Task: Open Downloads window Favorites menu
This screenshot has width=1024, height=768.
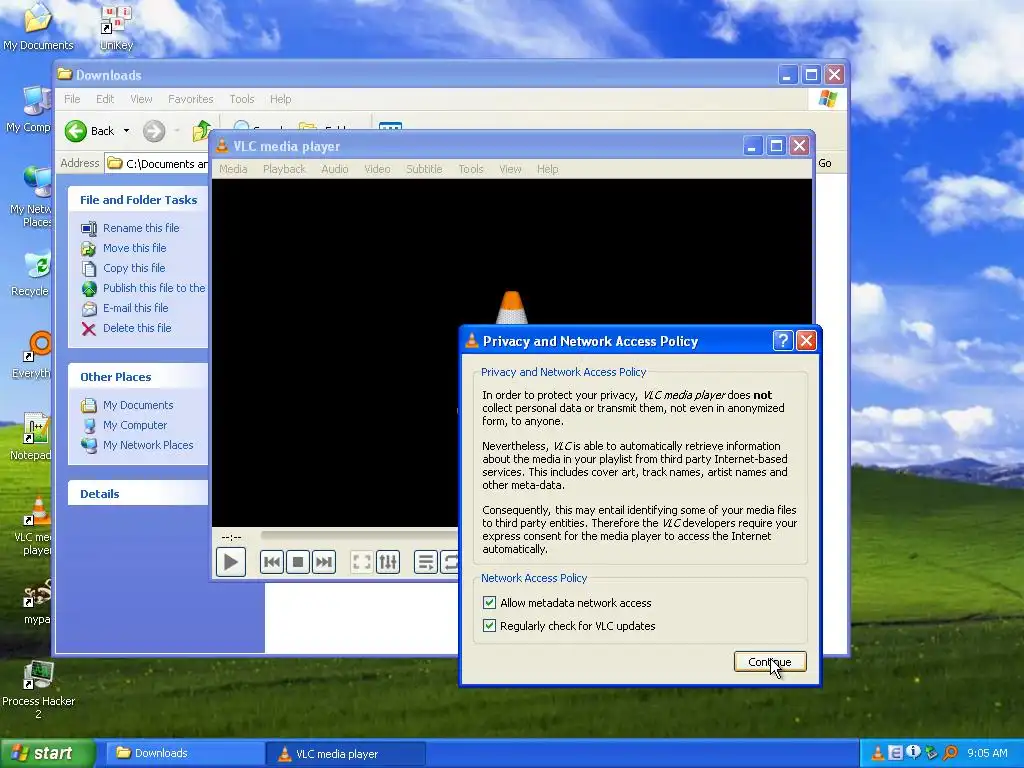Action: [190, 99]
